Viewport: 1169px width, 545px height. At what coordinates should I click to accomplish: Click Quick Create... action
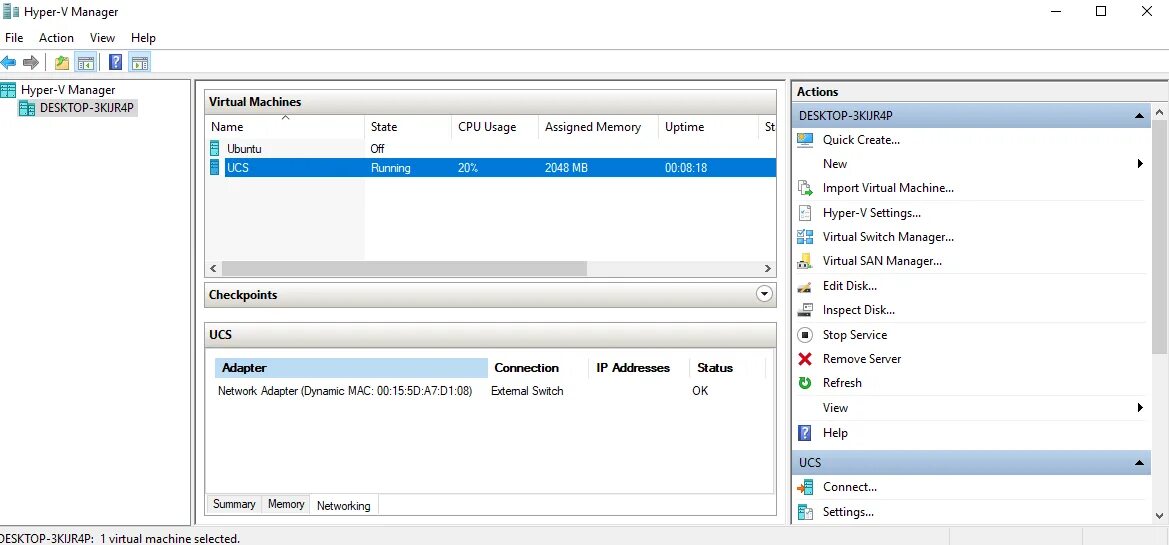coord(861,139)
